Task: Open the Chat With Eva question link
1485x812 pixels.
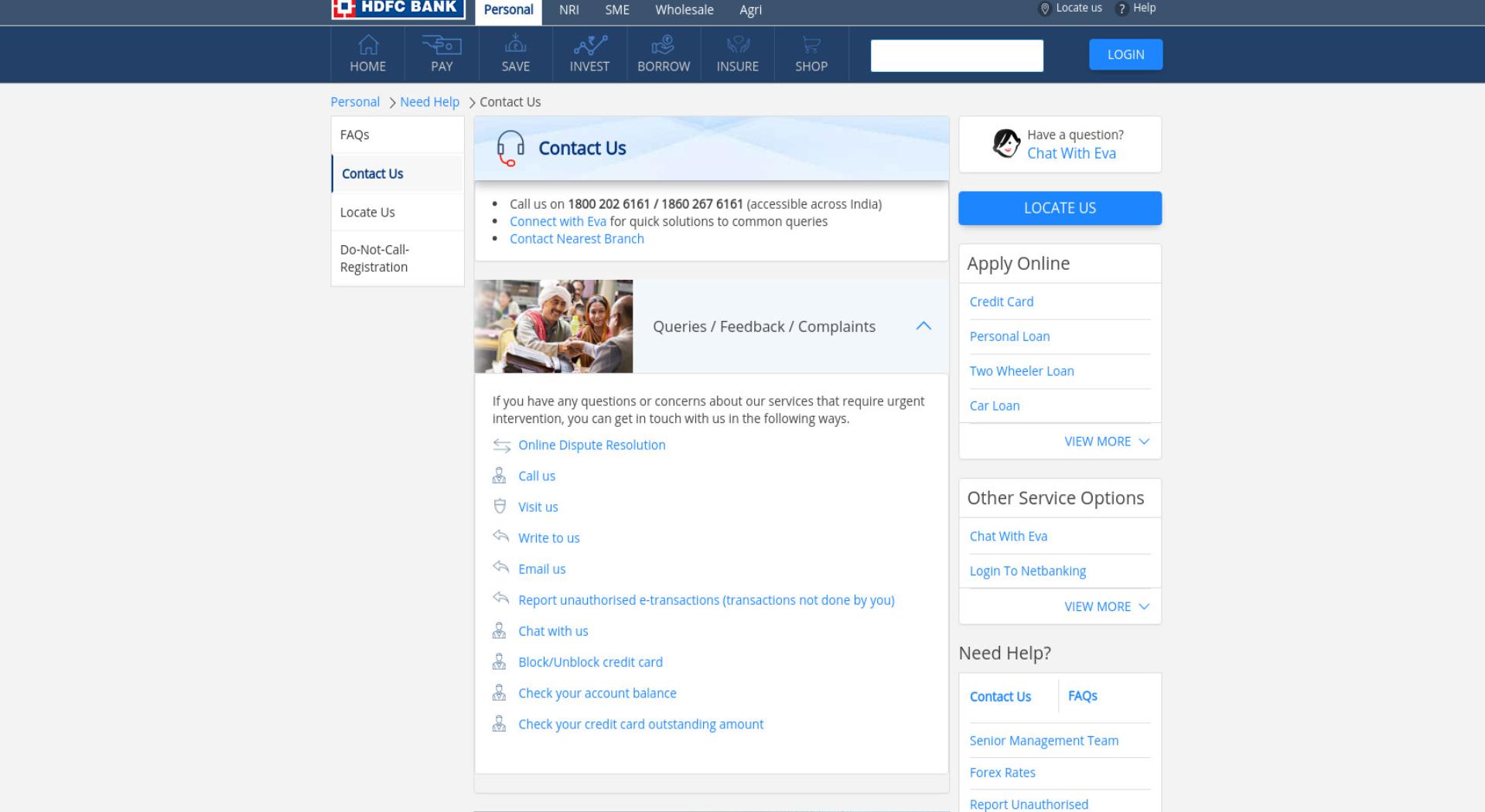Action: tap(1071, 153)
